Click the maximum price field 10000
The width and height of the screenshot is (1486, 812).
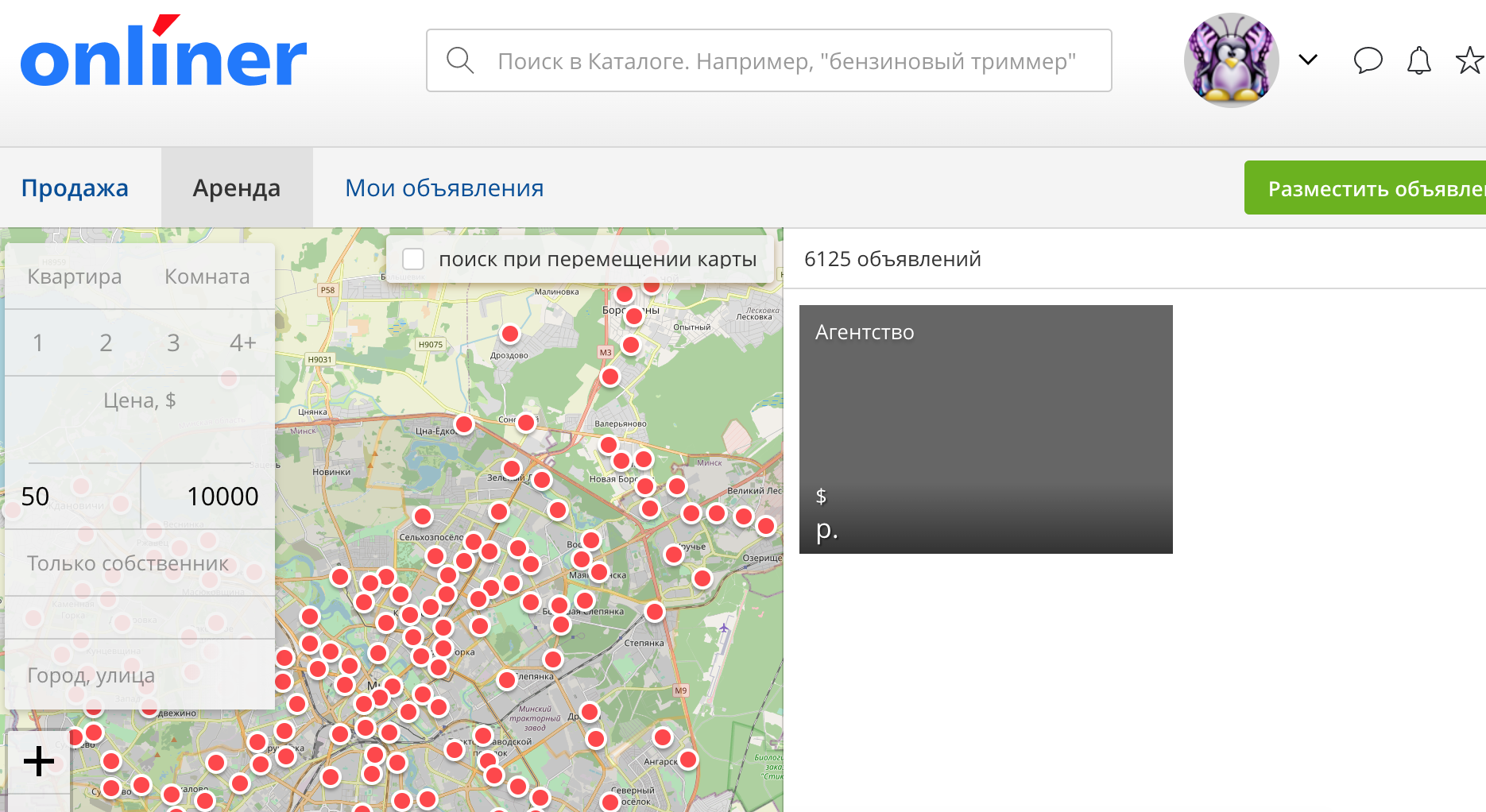(208, 496)
